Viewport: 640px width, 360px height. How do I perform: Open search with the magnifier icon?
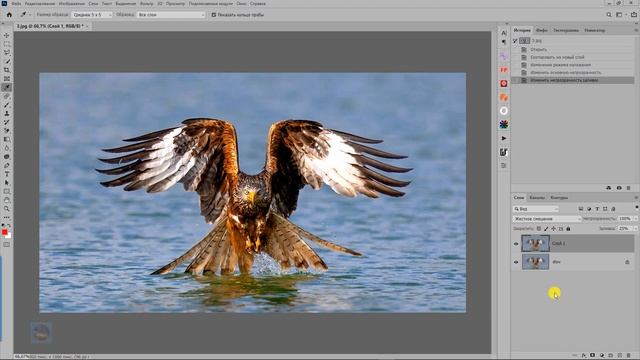(x=609, y=15)
